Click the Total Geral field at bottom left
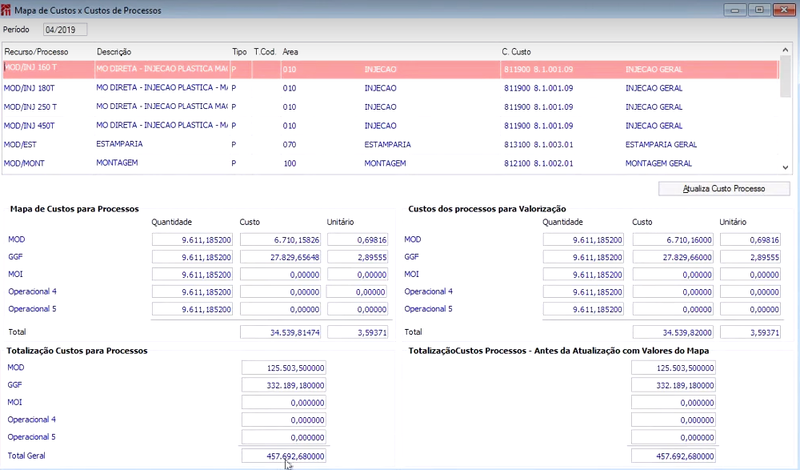The height and width of the screenshot is (470, 800). tap(284, 456)
